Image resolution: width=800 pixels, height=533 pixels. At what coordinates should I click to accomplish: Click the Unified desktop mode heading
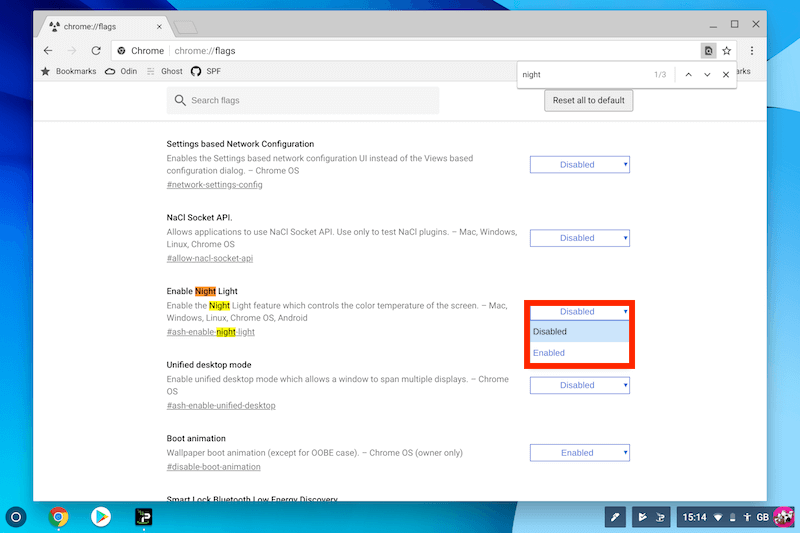(209, 365)
